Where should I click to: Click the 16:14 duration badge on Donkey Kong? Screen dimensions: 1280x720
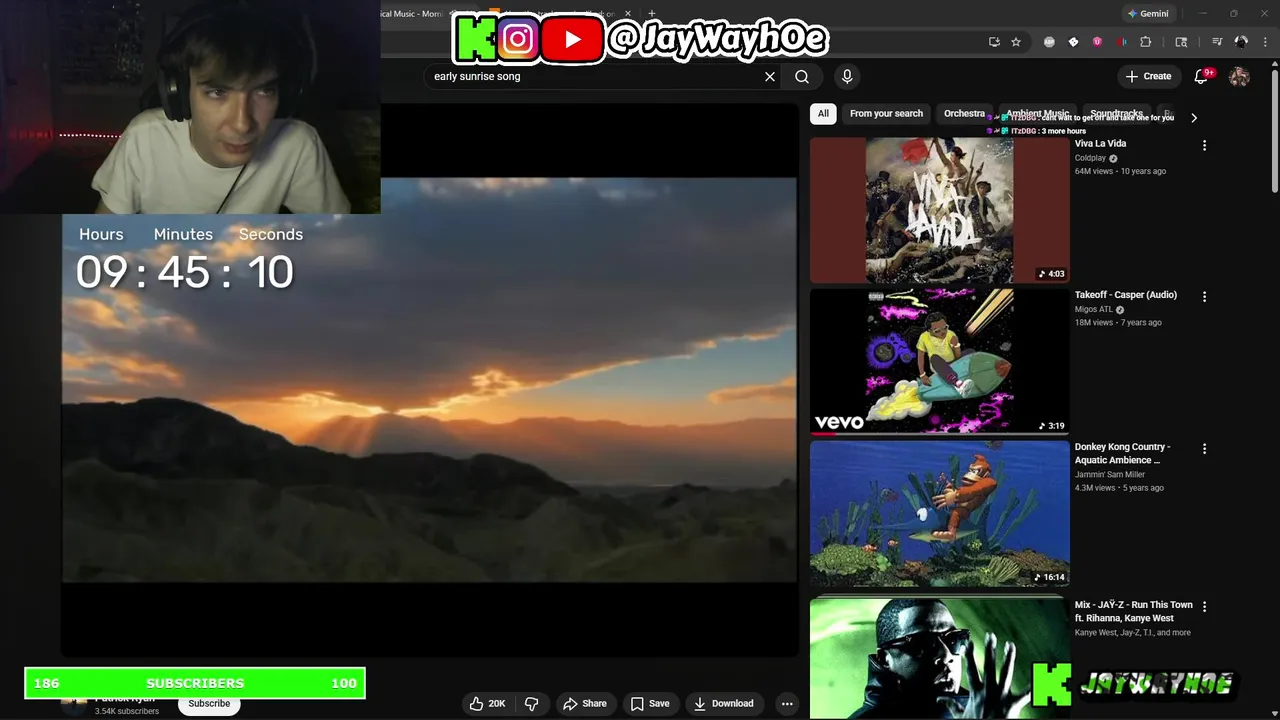[x=1049, y=577]
